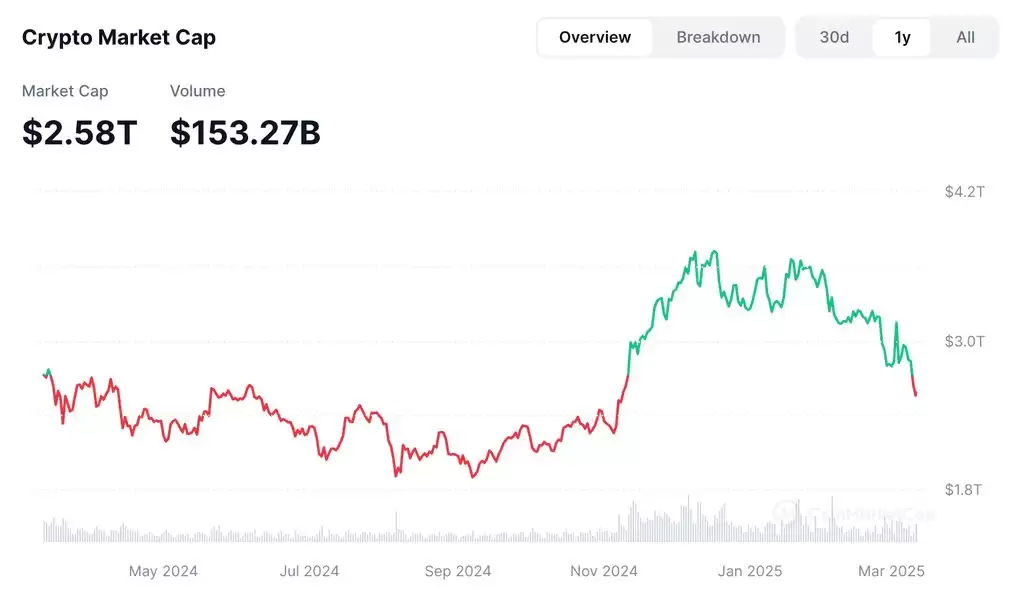Click the Market Cap label

pyautogui.click(x=65, y=91)
